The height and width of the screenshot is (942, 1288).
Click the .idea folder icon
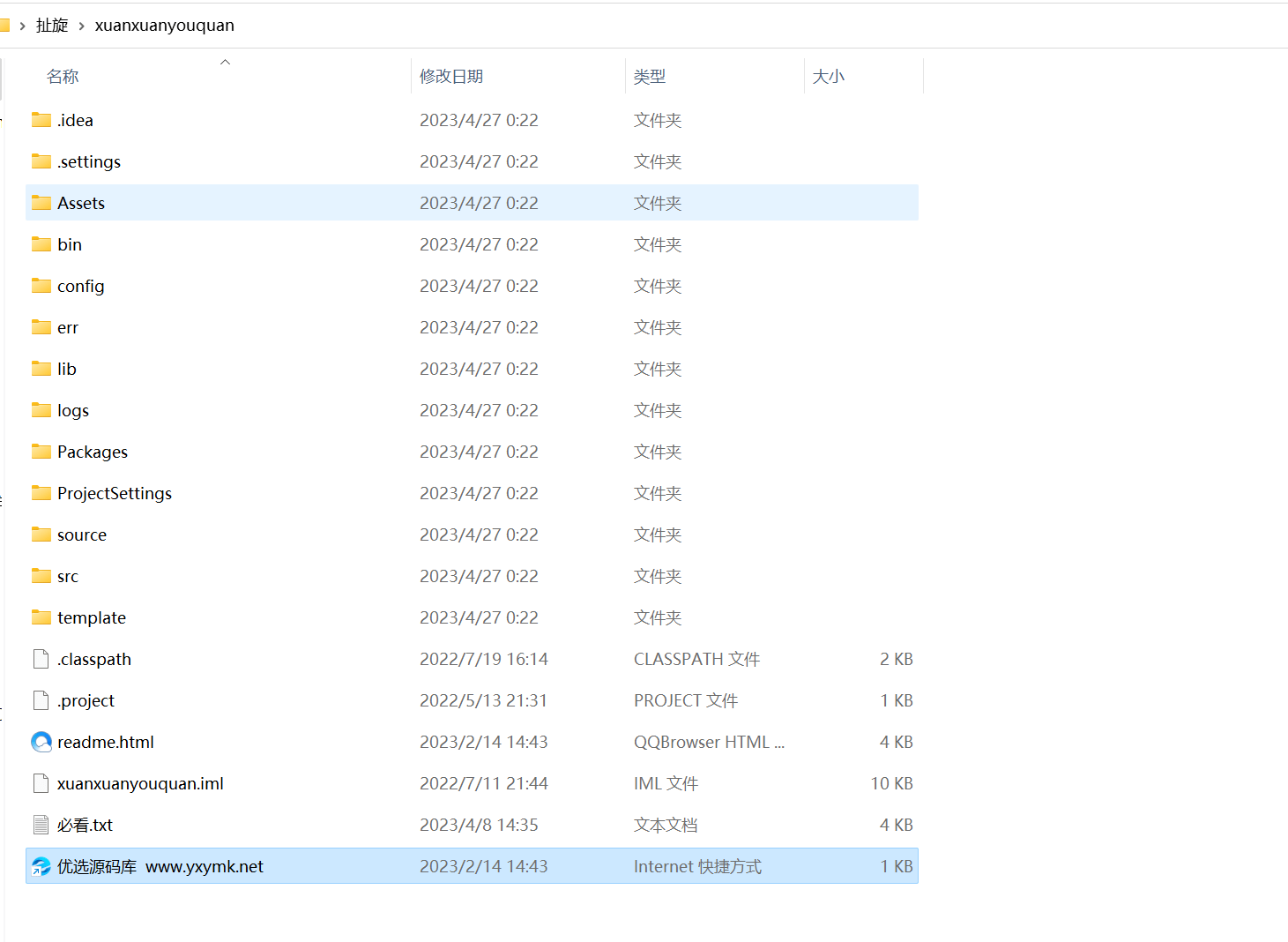tap(41, 120)
